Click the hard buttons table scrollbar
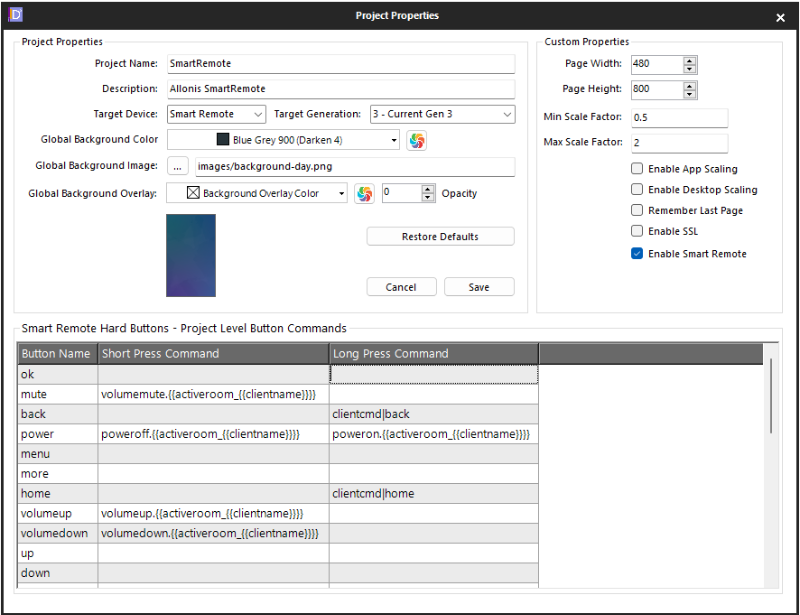Viewport: 800px width, 615px height. [x=771, y=396]
